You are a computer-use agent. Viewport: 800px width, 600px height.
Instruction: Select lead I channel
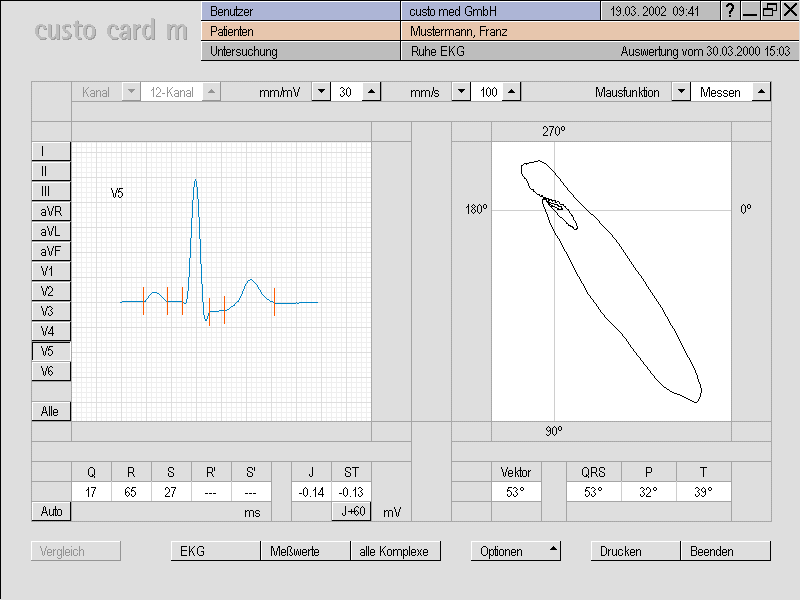pos(51,151)
